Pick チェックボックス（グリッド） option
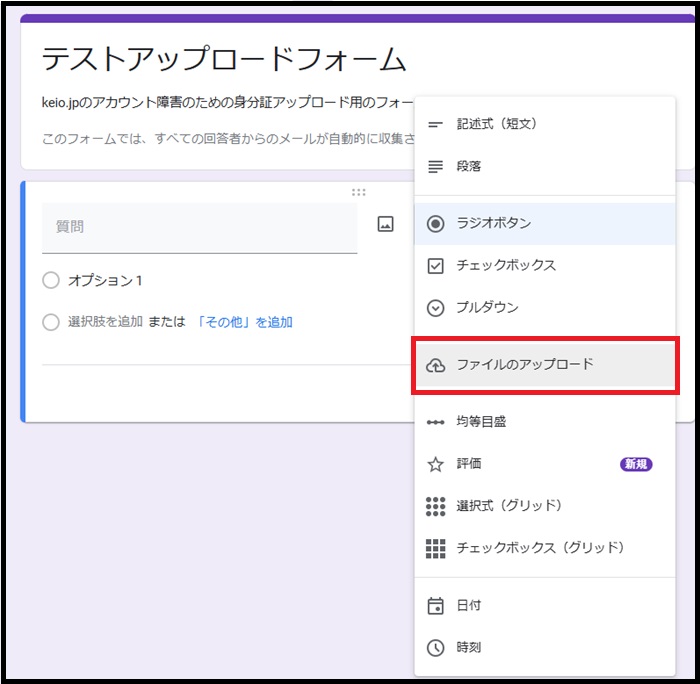The width and height of the screenshot is (700, 684). pos(540,548)
